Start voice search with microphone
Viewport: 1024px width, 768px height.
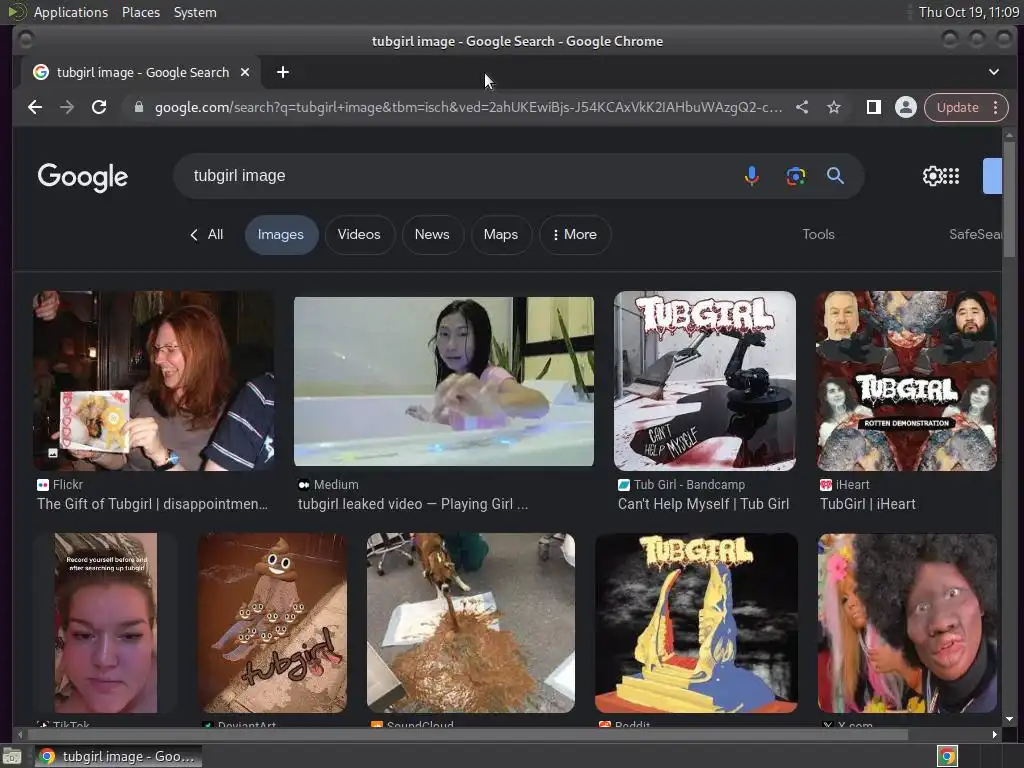(752, 176)
